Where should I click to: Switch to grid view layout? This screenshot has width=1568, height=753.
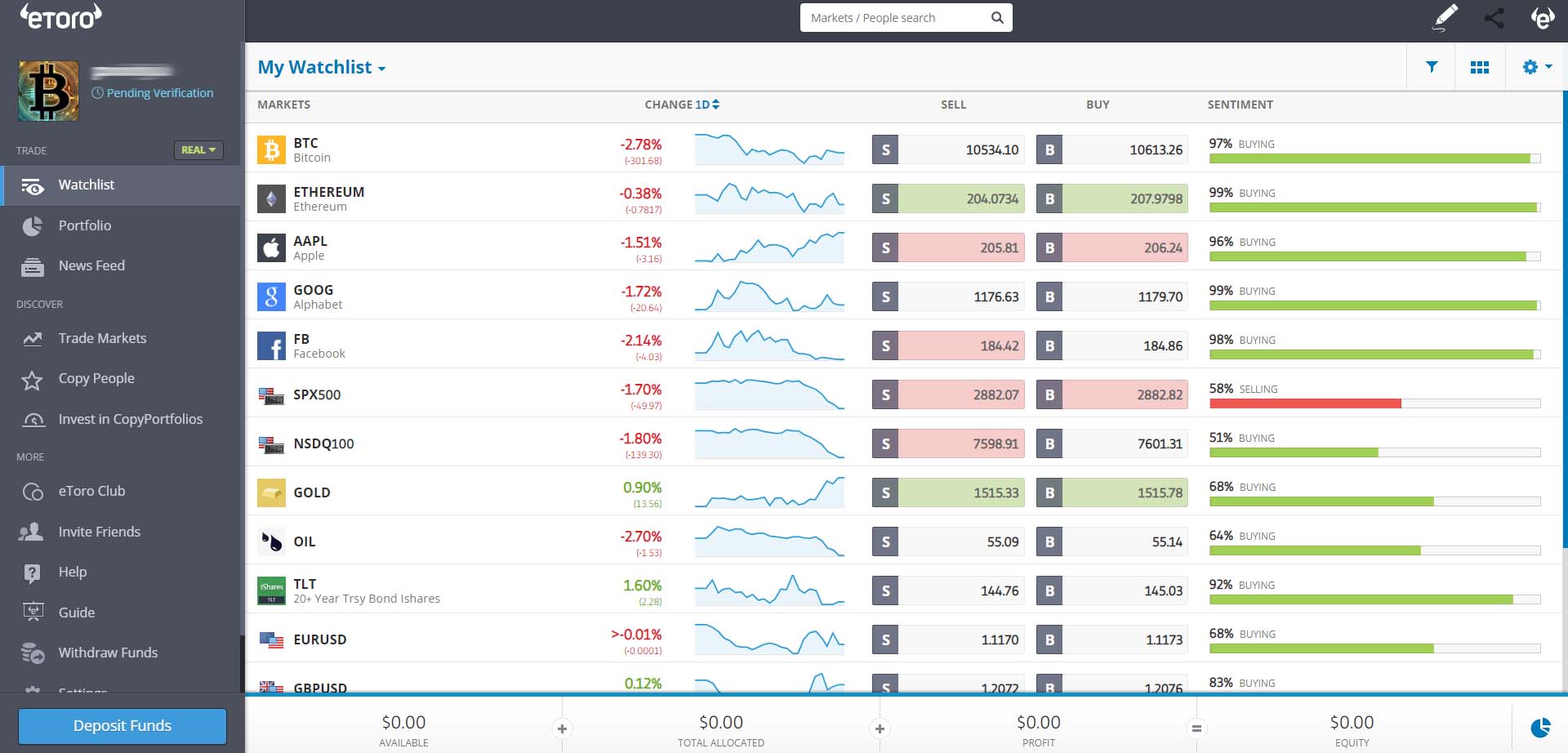(1481, 67)
